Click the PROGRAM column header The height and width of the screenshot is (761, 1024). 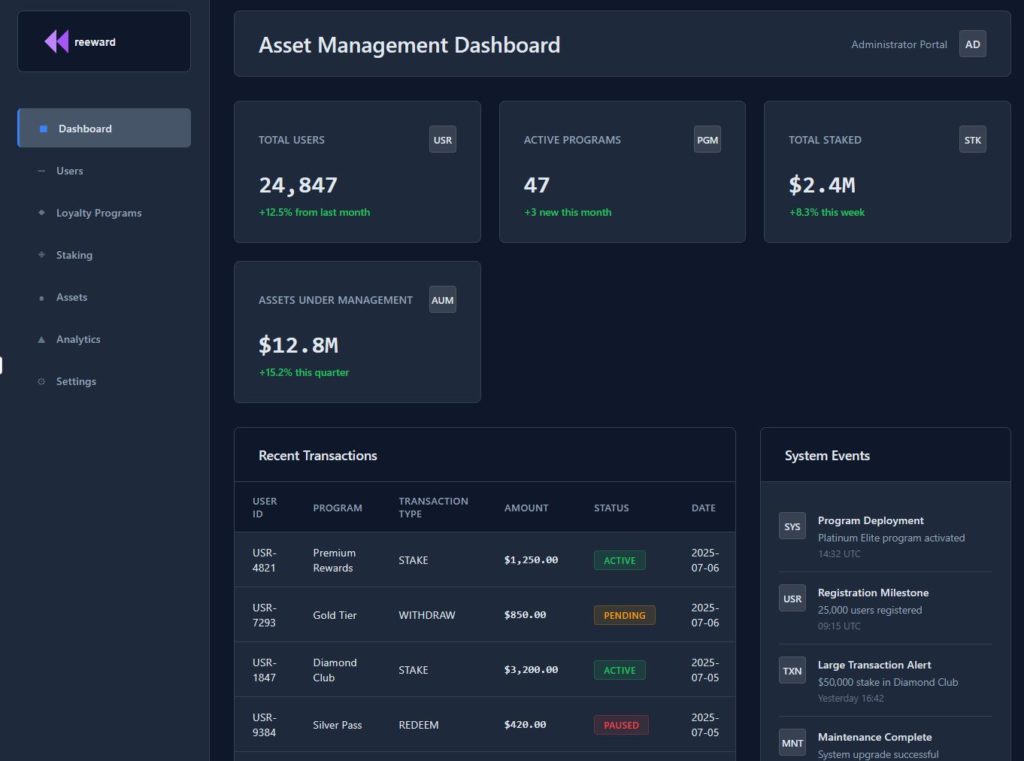pos(337,508)
